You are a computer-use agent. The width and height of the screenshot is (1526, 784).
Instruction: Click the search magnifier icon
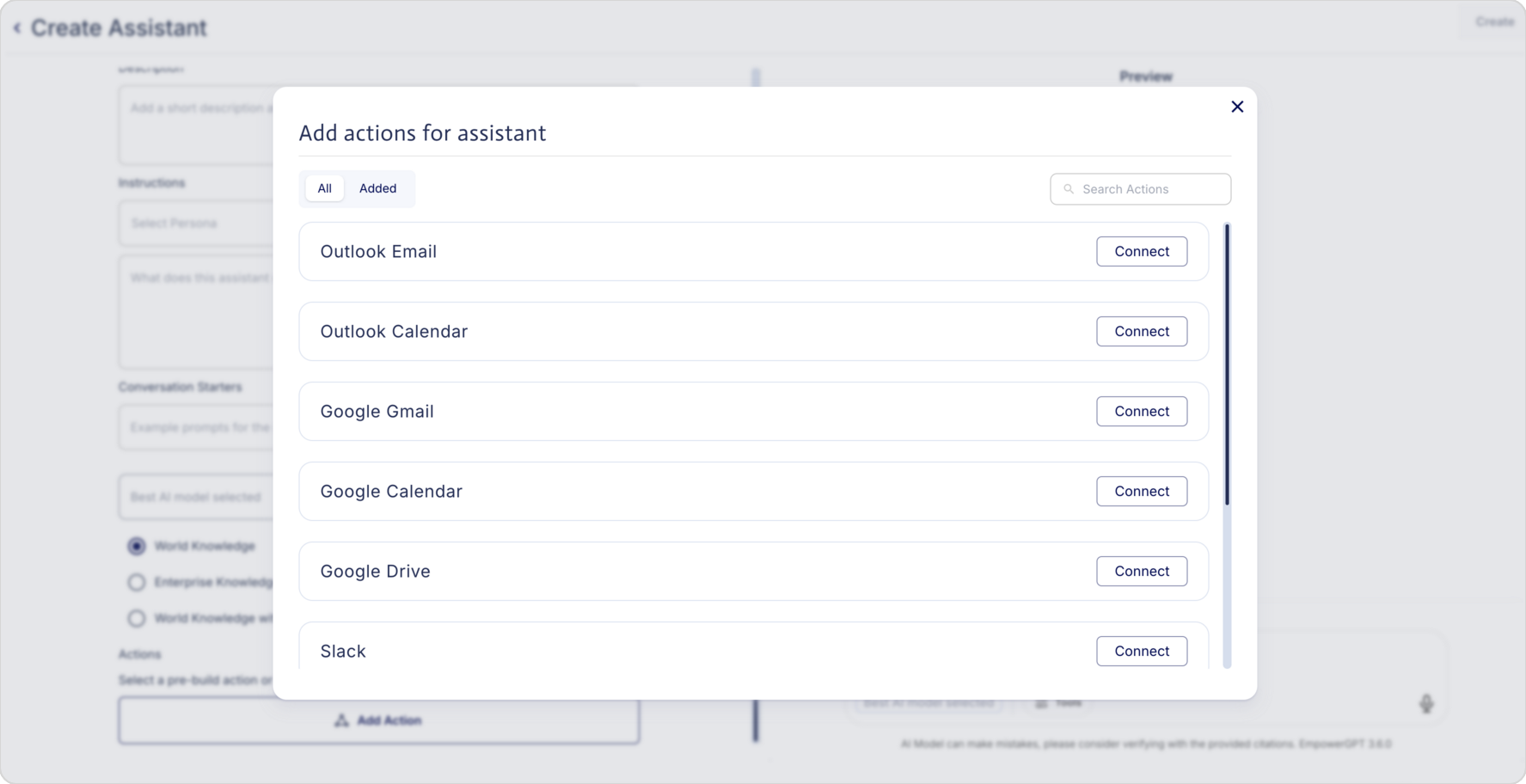(x=1069, y=189)
